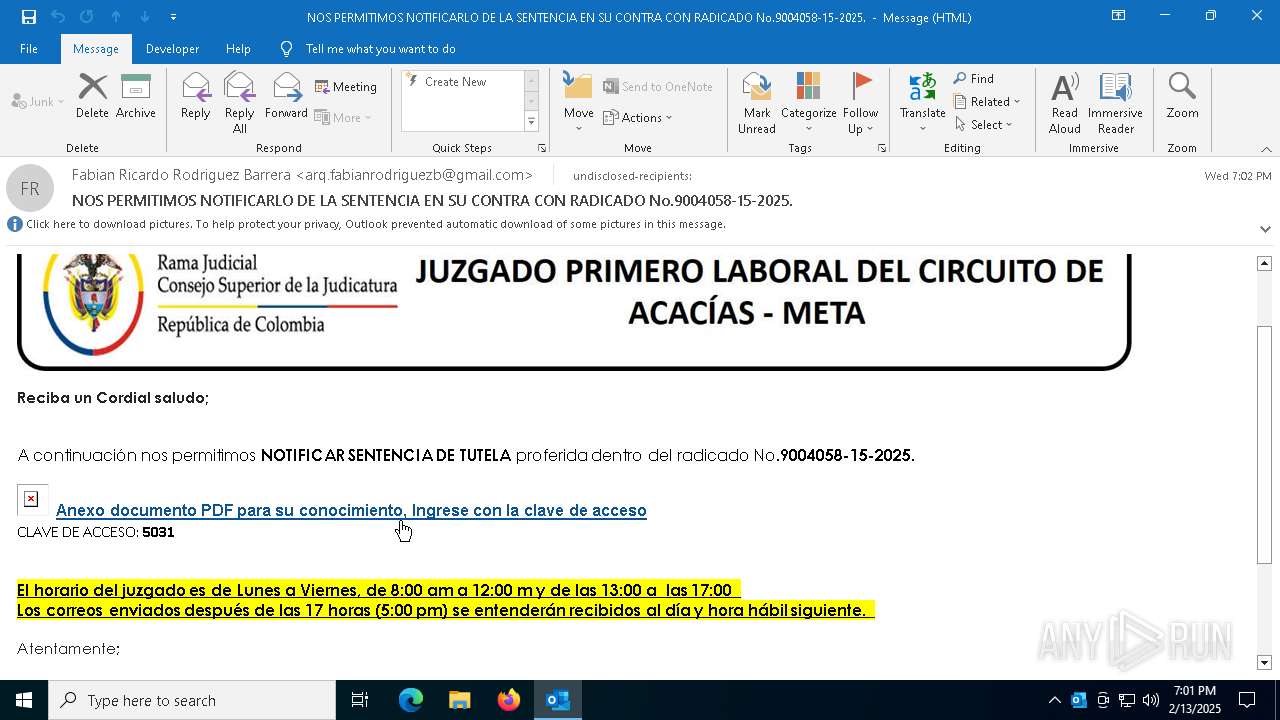Archive the message

[136, 96]
